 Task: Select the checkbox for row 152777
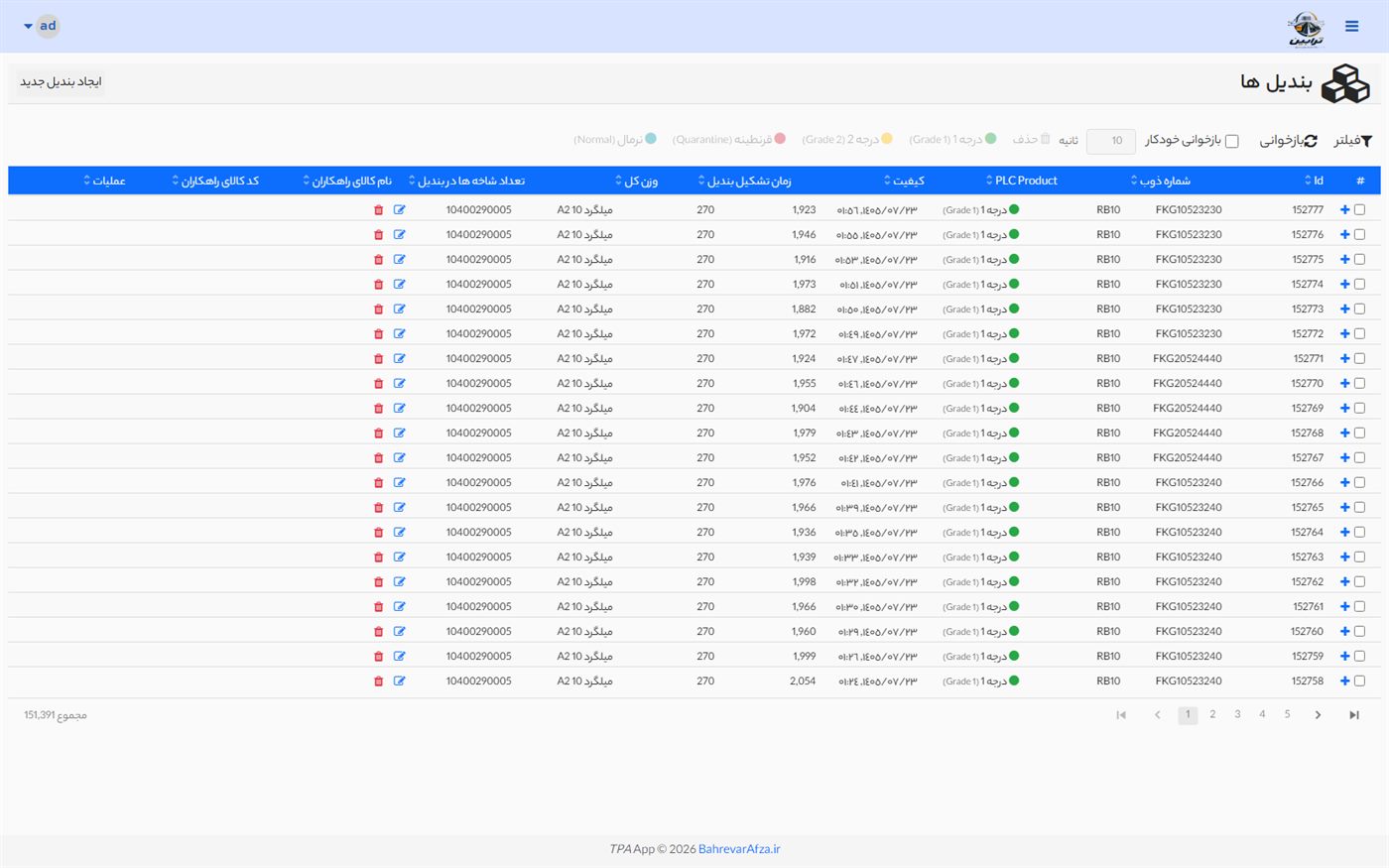pos(1359,209)
